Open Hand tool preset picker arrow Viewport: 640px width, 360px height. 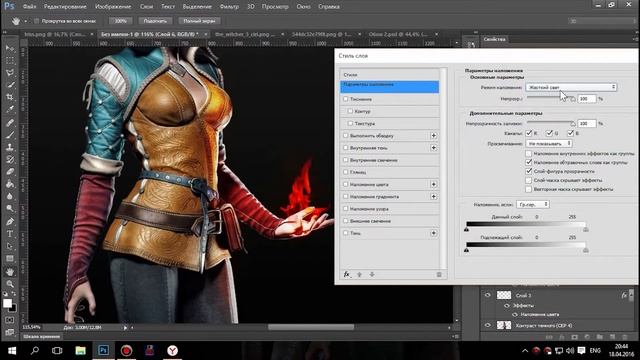(25, 21)
